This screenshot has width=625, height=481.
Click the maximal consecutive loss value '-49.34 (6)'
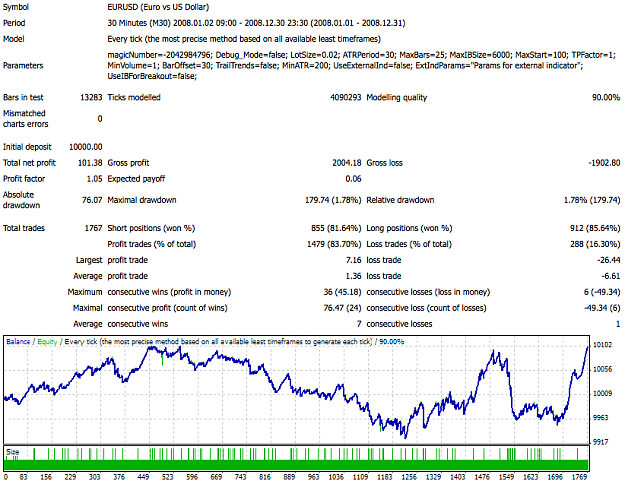(x=602, y=308)
